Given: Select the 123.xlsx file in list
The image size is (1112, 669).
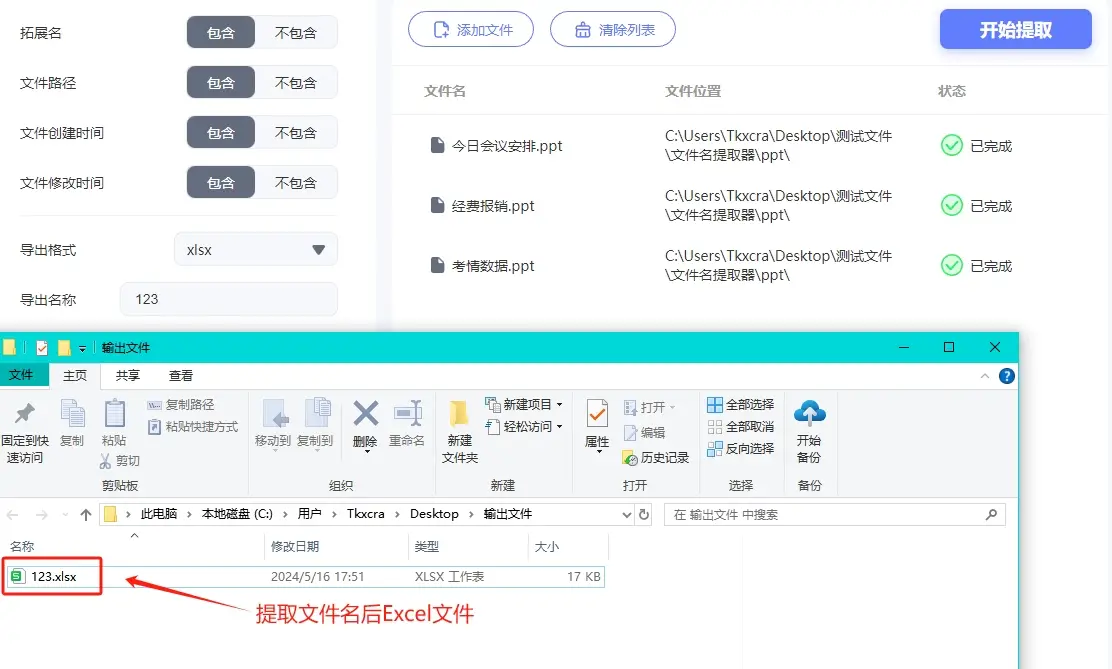Looking at the screenshot, I should (53, 577).
